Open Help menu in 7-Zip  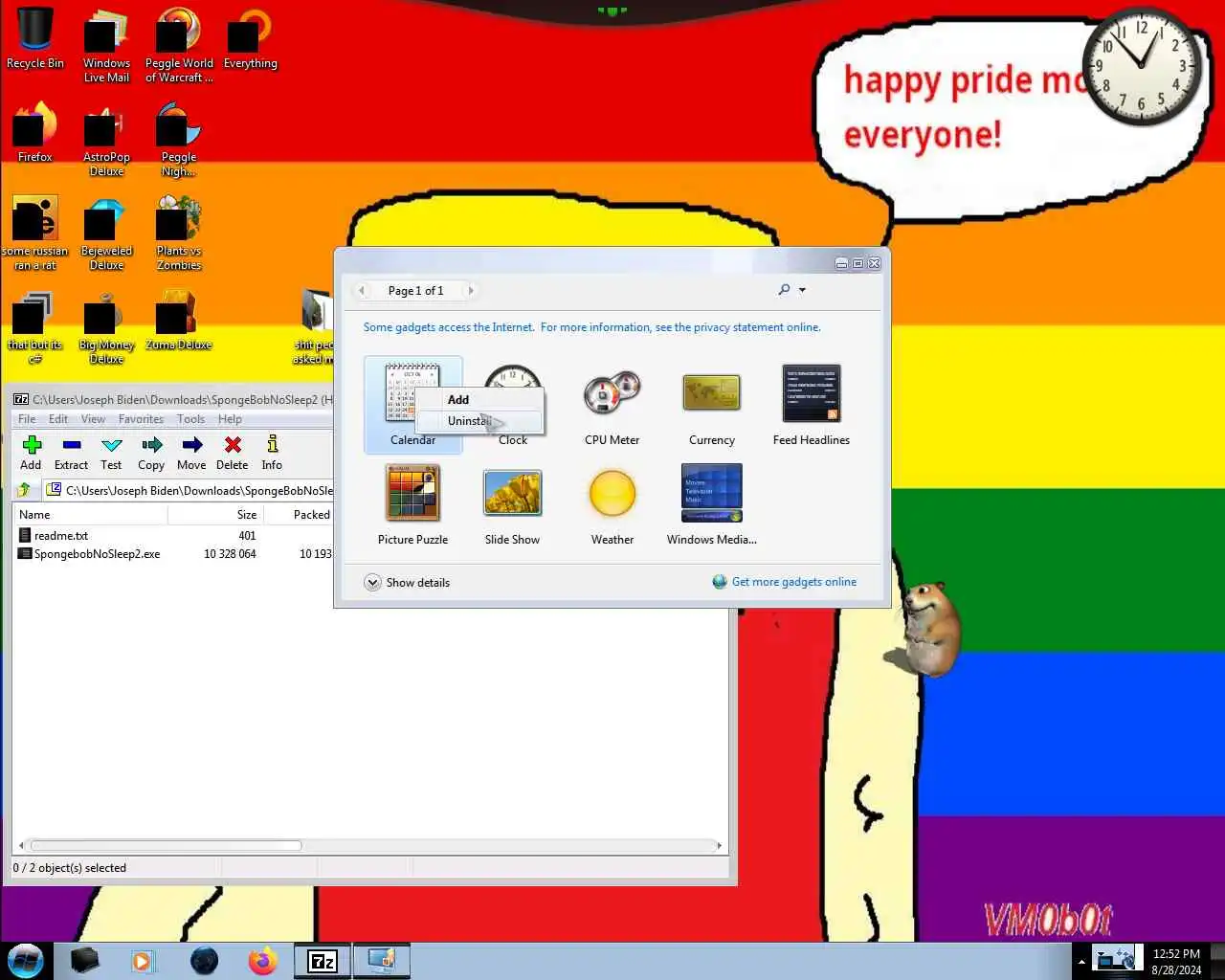coord(230,419)
